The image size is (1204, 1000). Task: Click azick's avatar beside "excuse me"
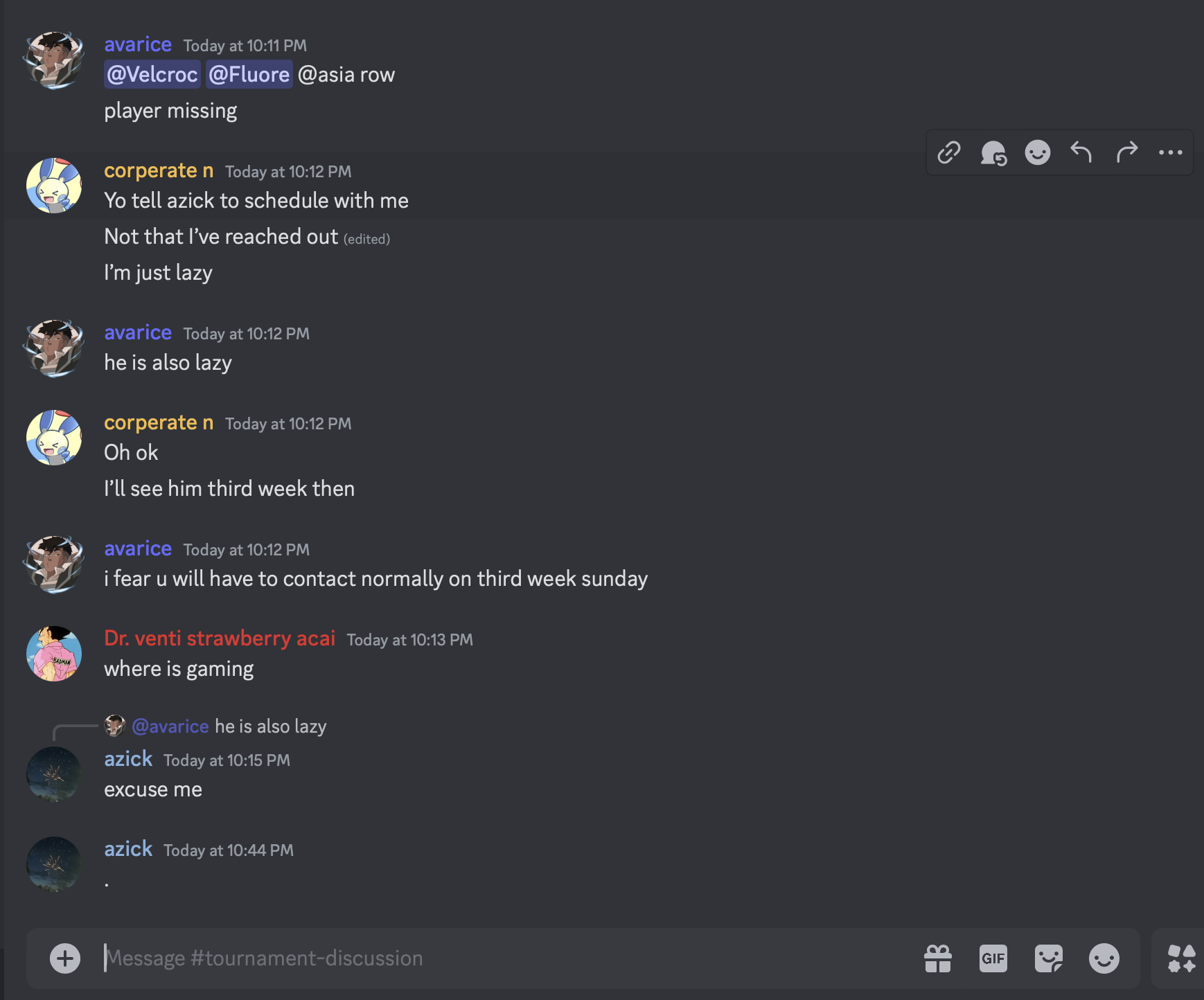point(54,774)
